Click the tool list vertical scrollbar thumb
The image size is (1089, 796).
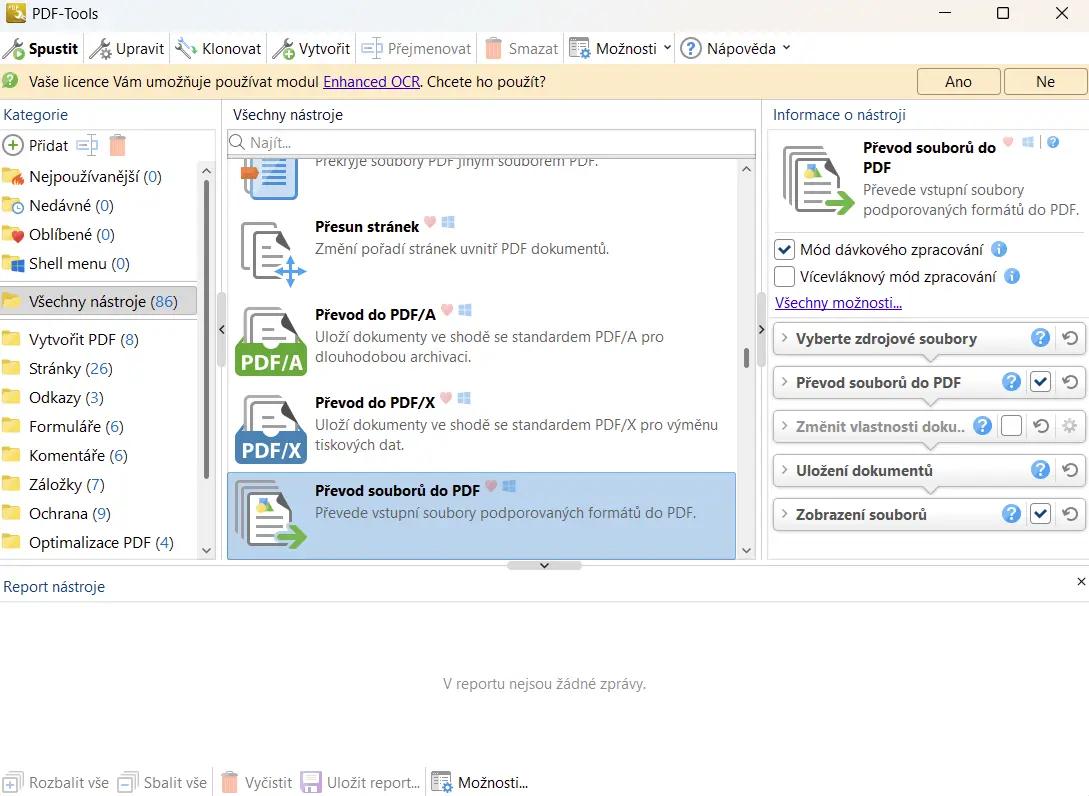pyautogui.click(x=746, y=358)
